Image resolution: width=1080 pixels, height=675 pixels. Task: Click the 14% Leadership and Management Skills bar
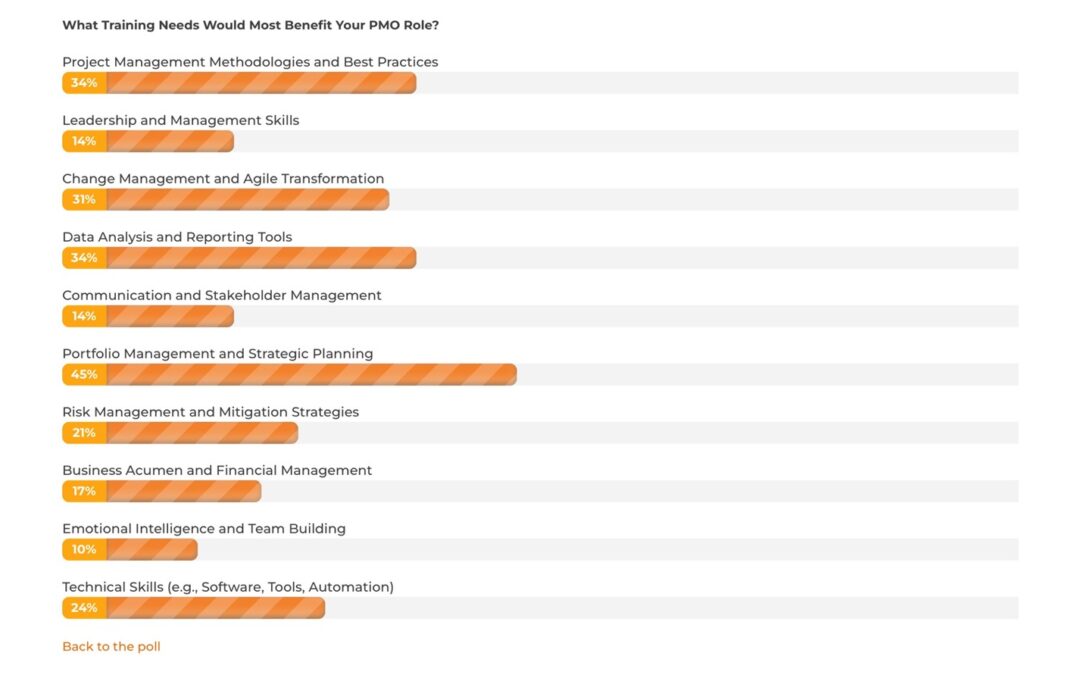(148, 141)
